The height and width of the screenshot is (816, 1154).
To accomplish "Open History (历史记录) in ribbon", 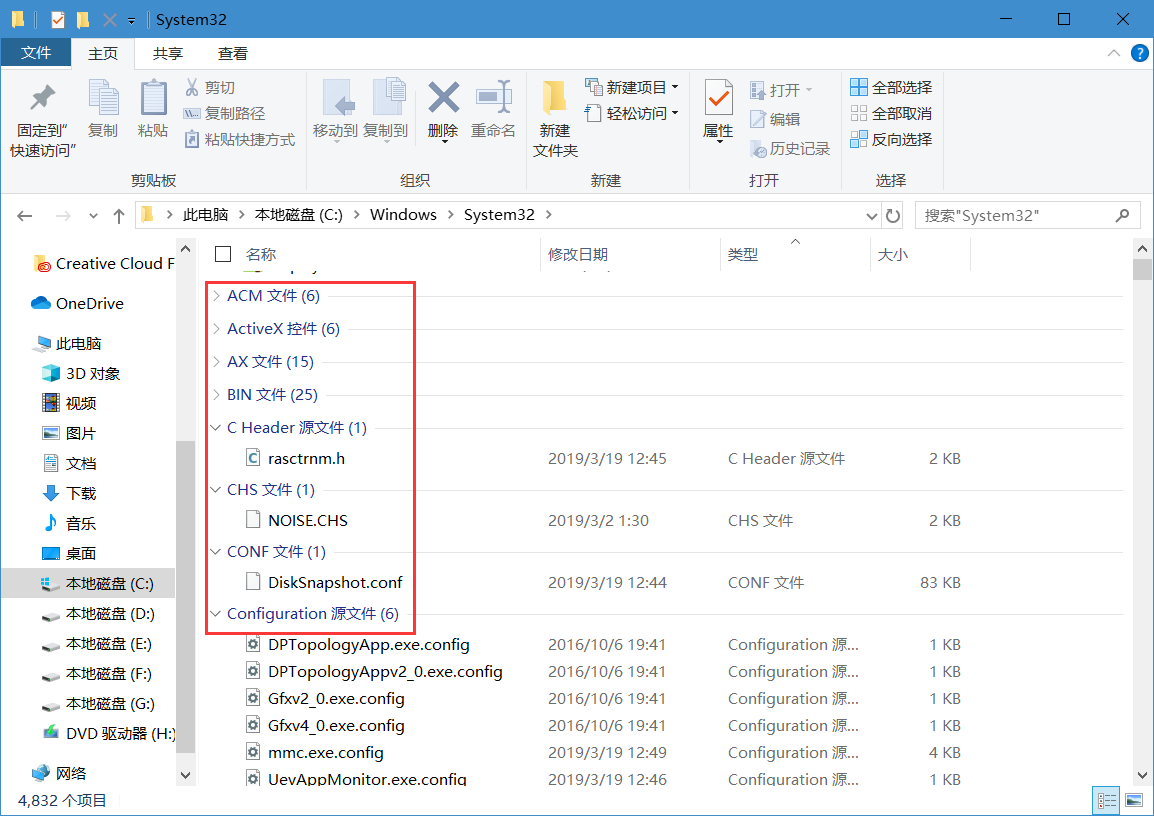I will point(790,149).
